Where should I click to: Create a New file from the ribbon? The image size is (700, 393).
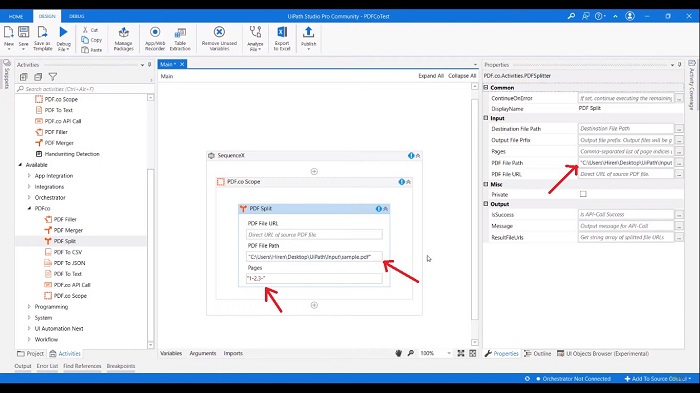(8, 37)
